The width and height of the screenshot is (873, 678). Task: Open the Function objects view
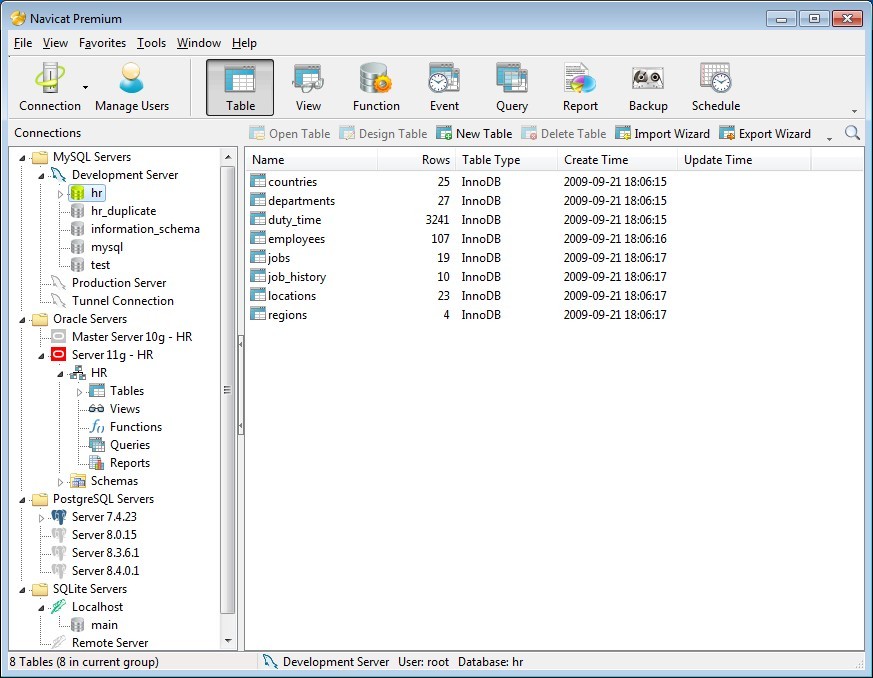376,87
